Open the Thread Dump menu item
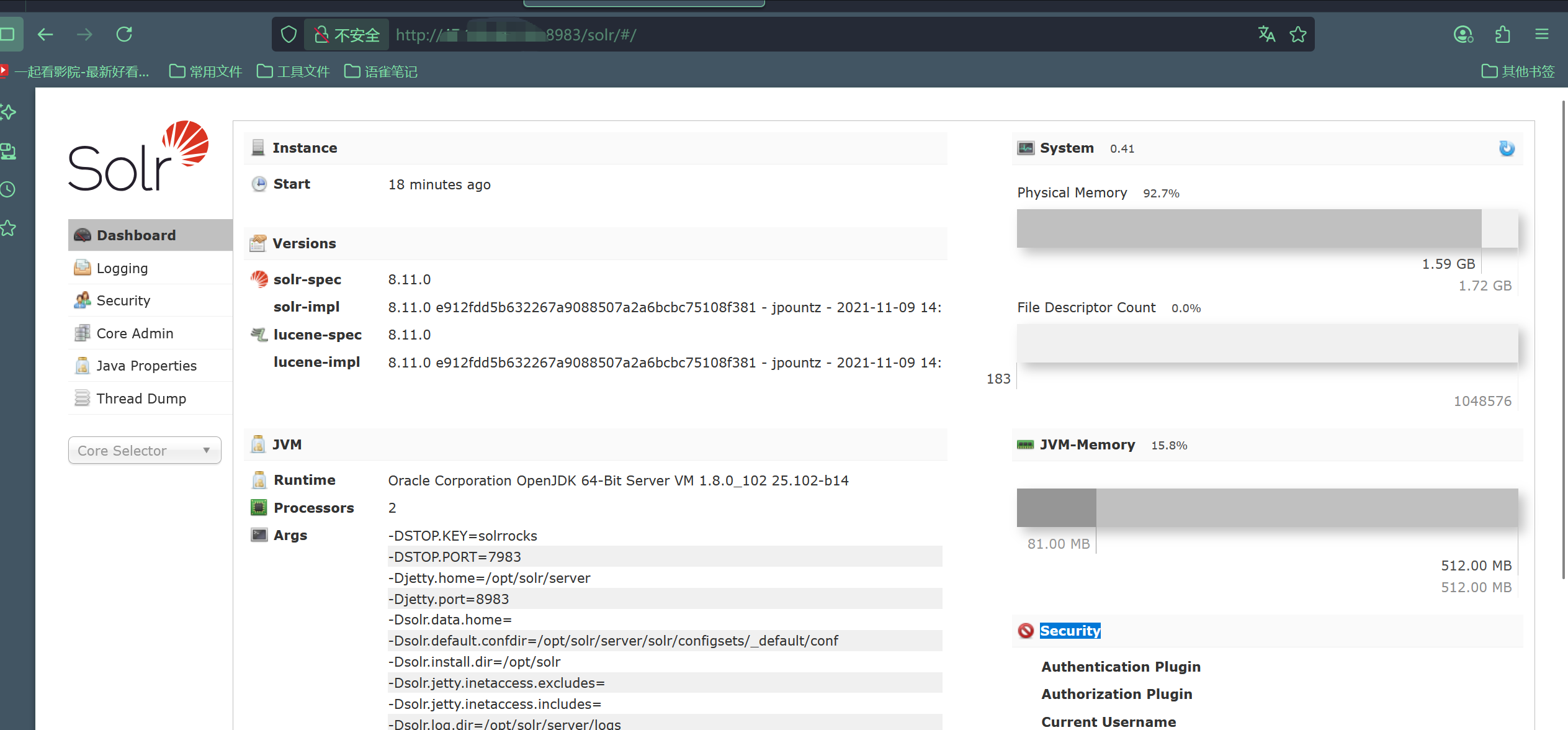The width and height of the screenshot is (1568, 730). 150,399
